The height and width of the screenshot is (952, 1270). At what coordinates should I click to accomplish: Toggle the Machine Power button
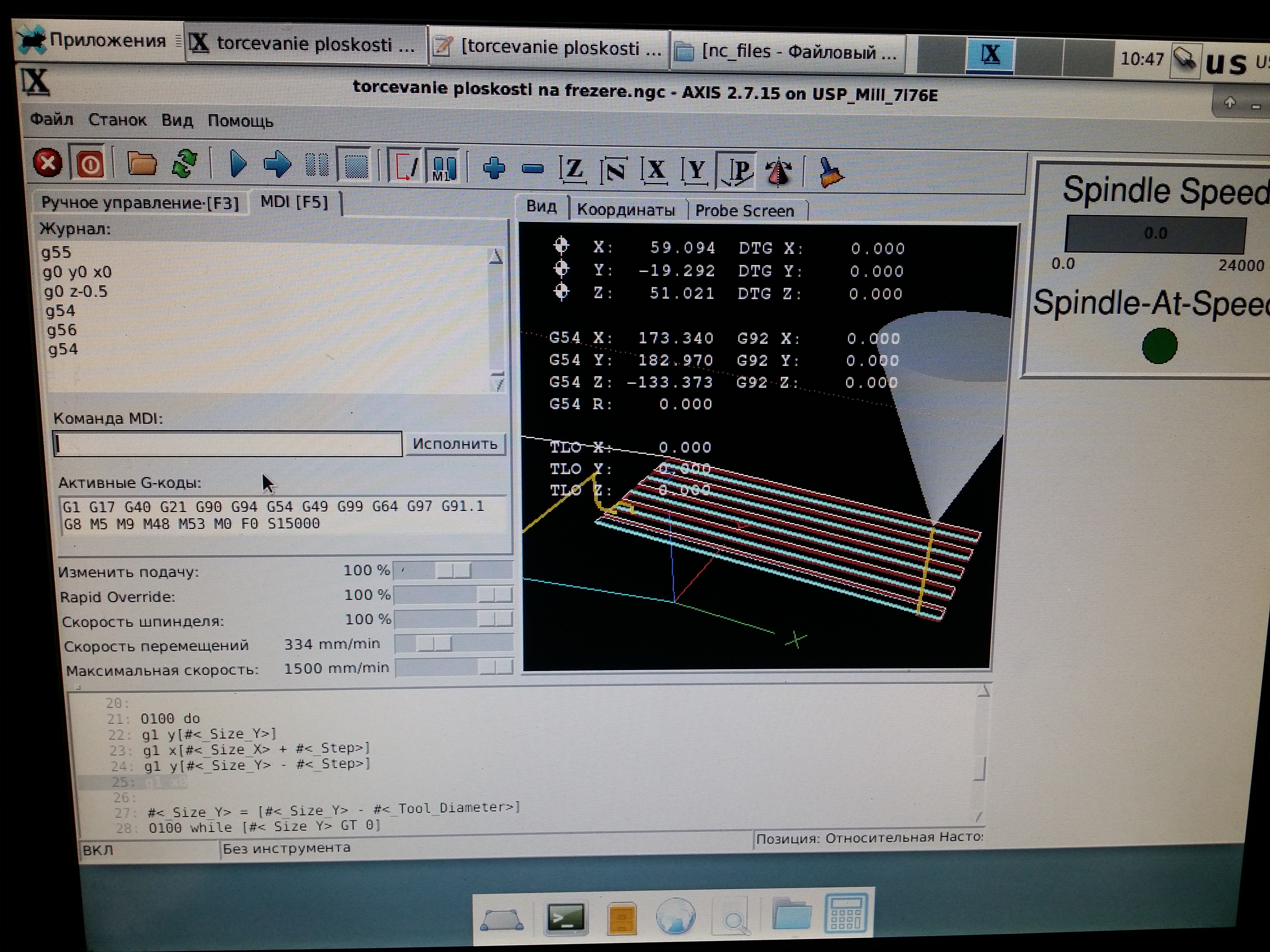coord(90,165)
